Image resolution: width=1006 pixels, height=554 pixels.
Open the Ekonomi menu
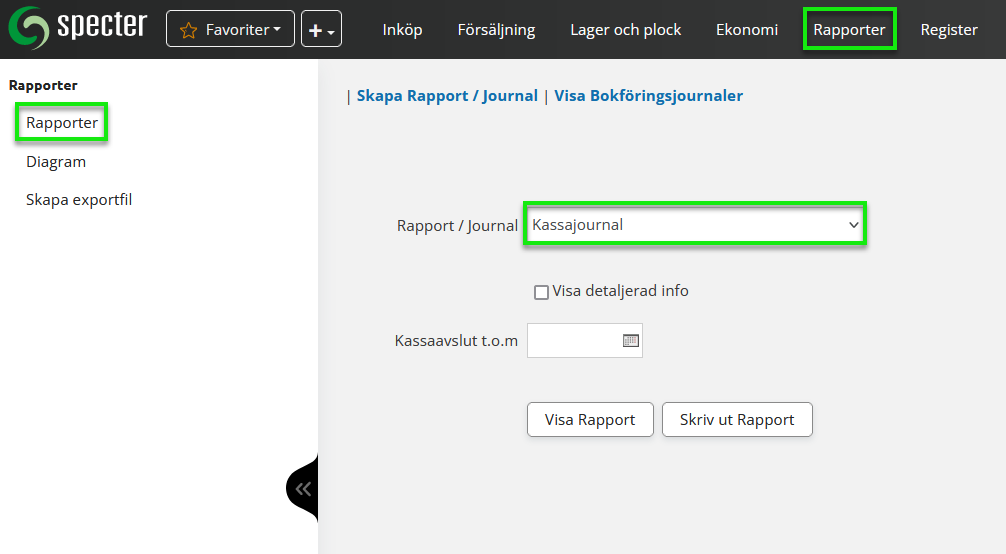(x=746, y=30)
